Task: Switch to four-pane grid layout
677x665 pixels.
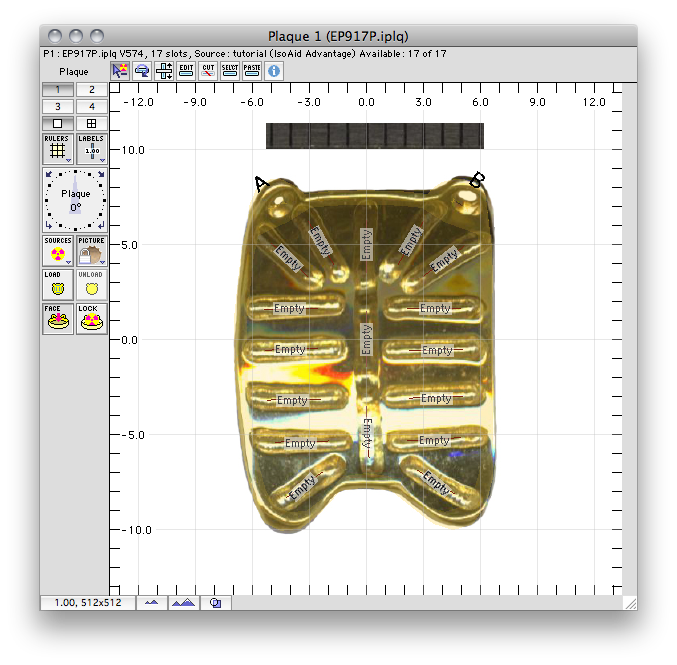Action: [x=92, y=124]
